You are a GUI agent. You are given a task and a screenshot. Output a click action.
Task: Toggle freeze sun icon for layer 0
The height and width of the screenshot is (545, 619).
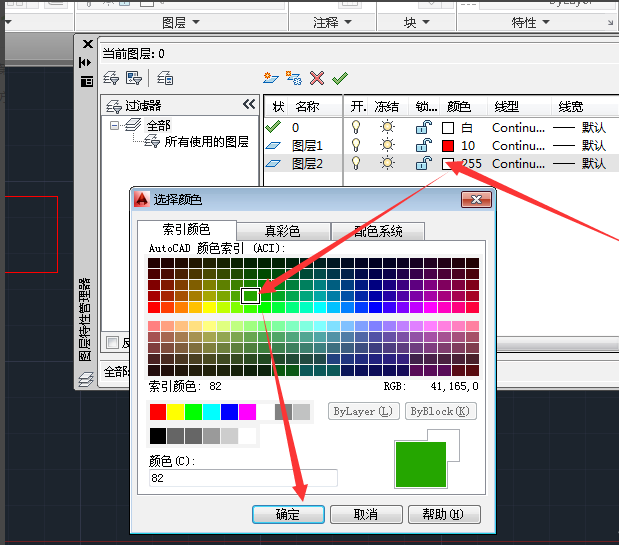coord(387,127)
